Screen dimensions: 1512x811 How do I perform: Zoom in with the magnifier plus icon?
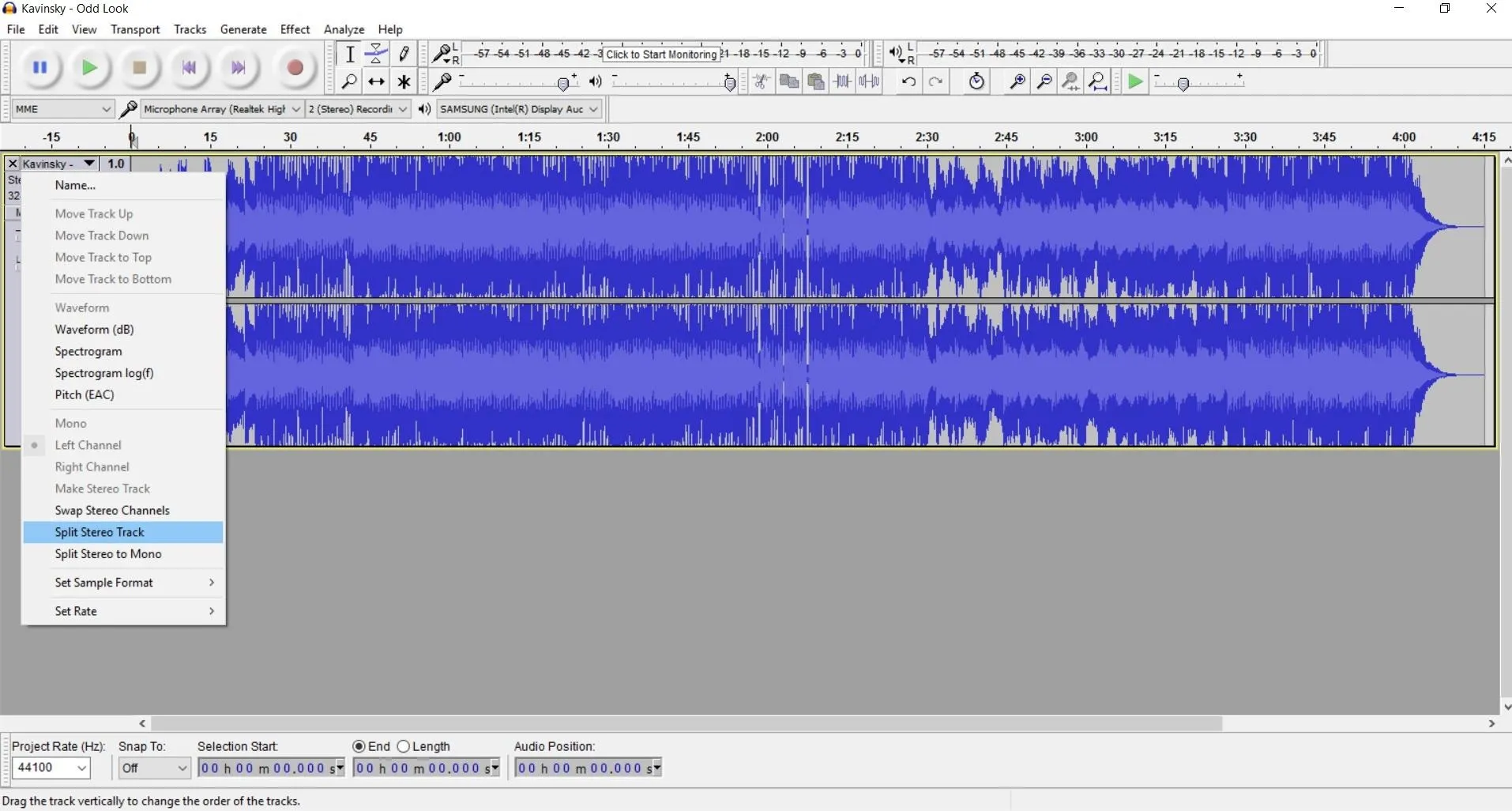click(1018, 81)
